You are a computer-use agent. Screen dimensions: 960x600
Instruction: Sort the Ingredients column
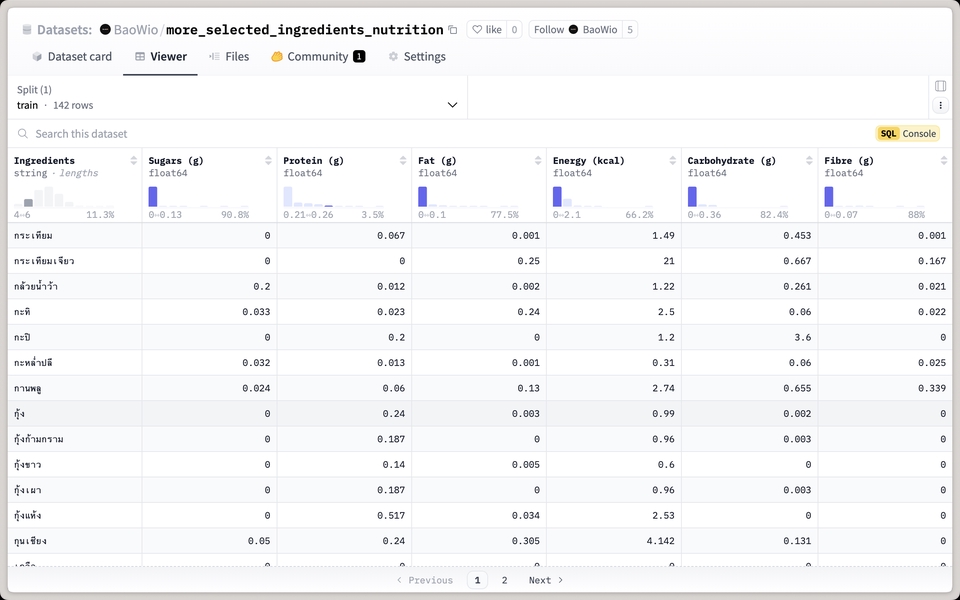point(133,160)
